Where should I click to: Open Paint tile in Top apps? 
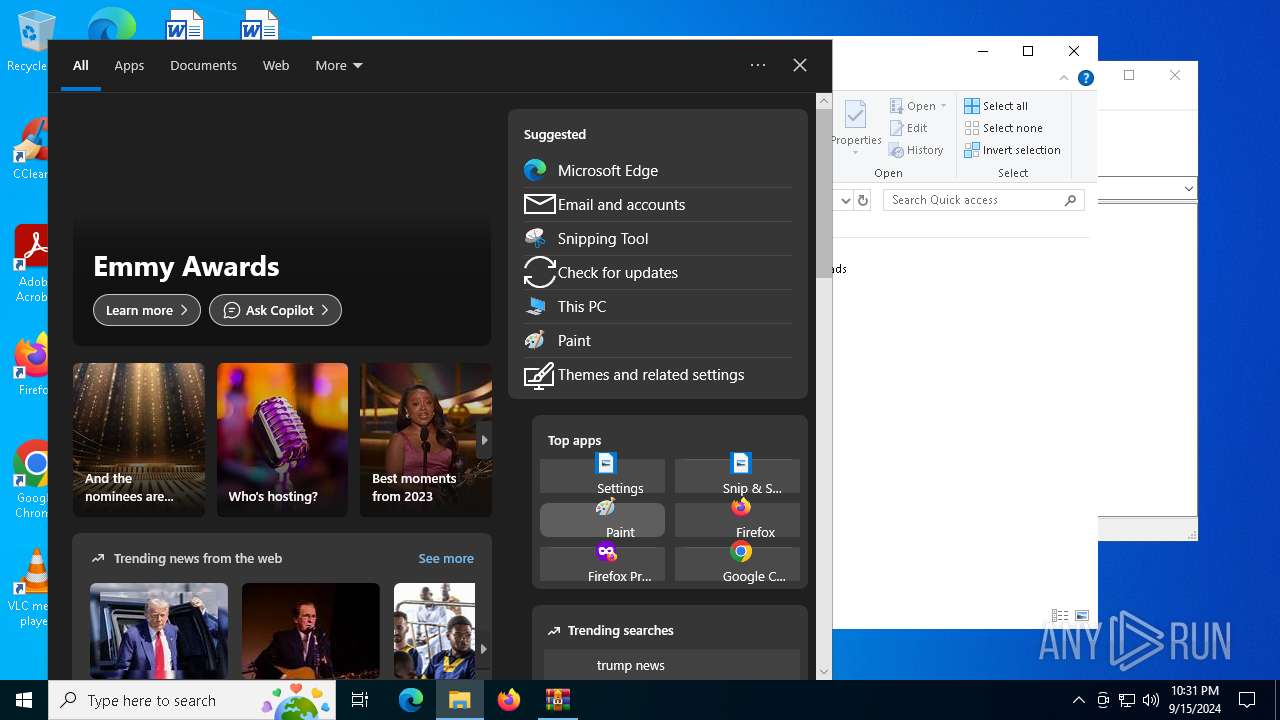[x=602, y=520]
